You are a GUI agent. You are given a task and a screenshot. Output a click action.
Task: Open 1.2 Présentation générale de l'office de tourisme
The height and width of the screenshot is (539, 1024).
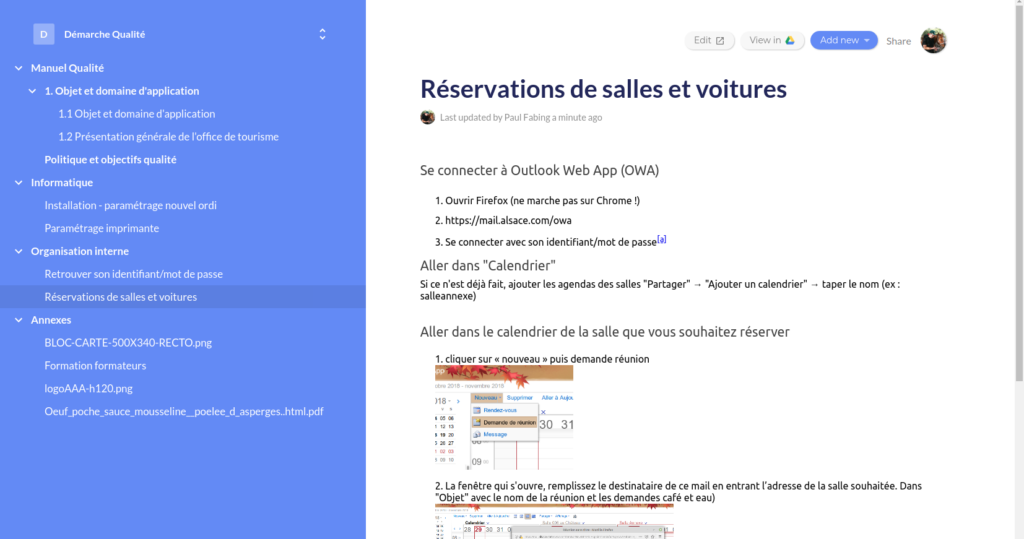(x=168, y=137)
